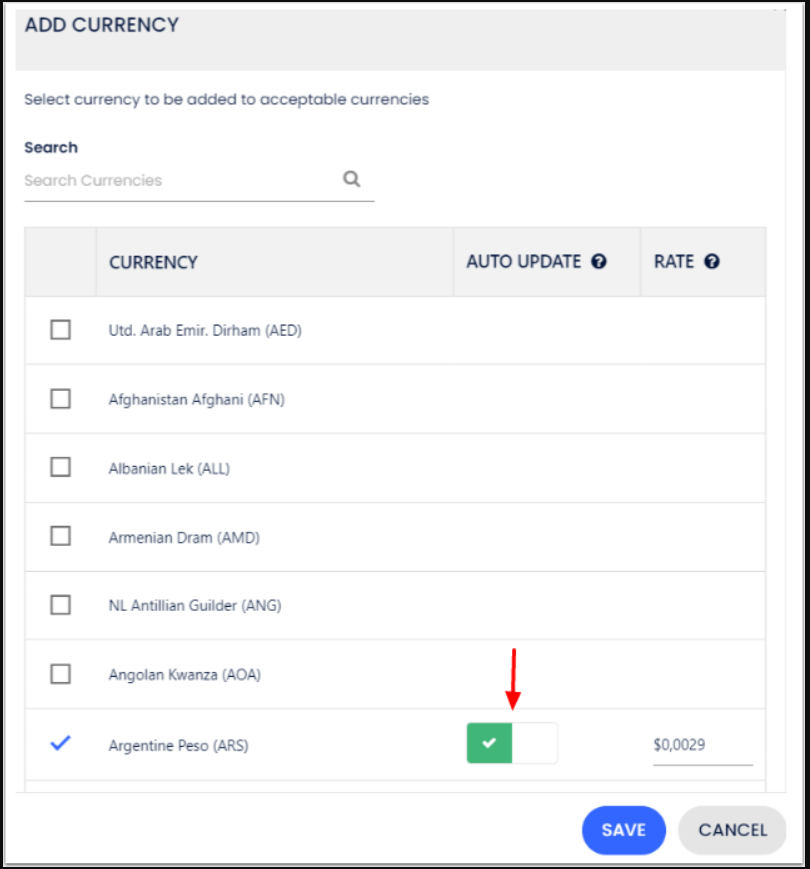Check the NL Antillian Guilder checkbox
The image size is (810, 869).
point(61,605)
